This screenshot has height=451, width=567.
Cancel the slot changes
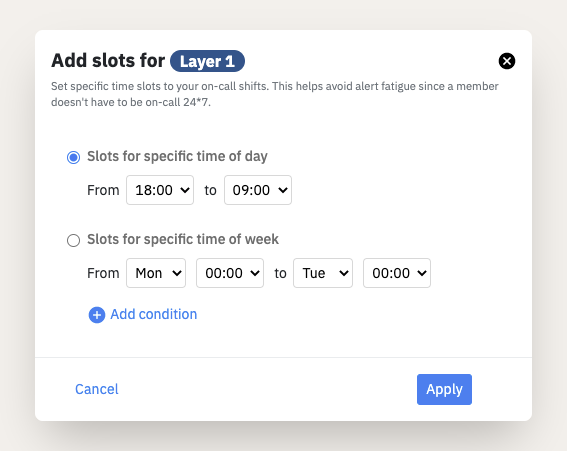click(97, 389)
